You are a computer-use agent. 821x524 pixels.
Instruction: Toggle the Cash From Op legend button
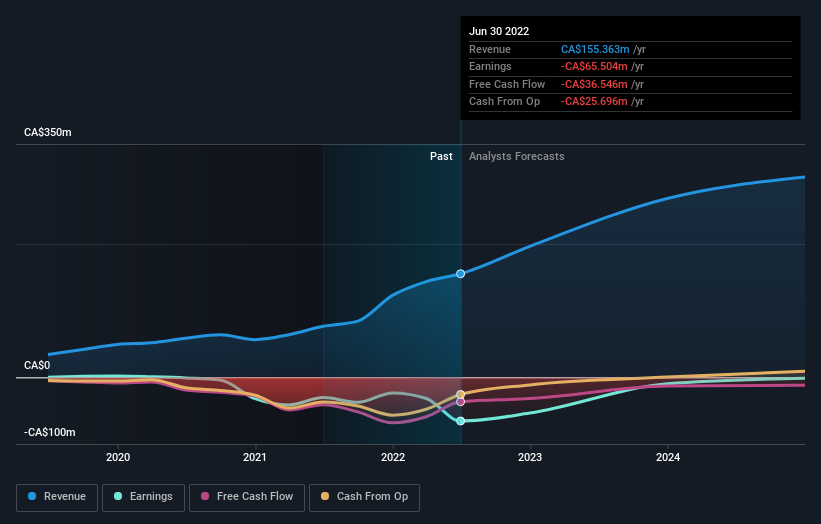pyautogui.click(x=364, y=497)
